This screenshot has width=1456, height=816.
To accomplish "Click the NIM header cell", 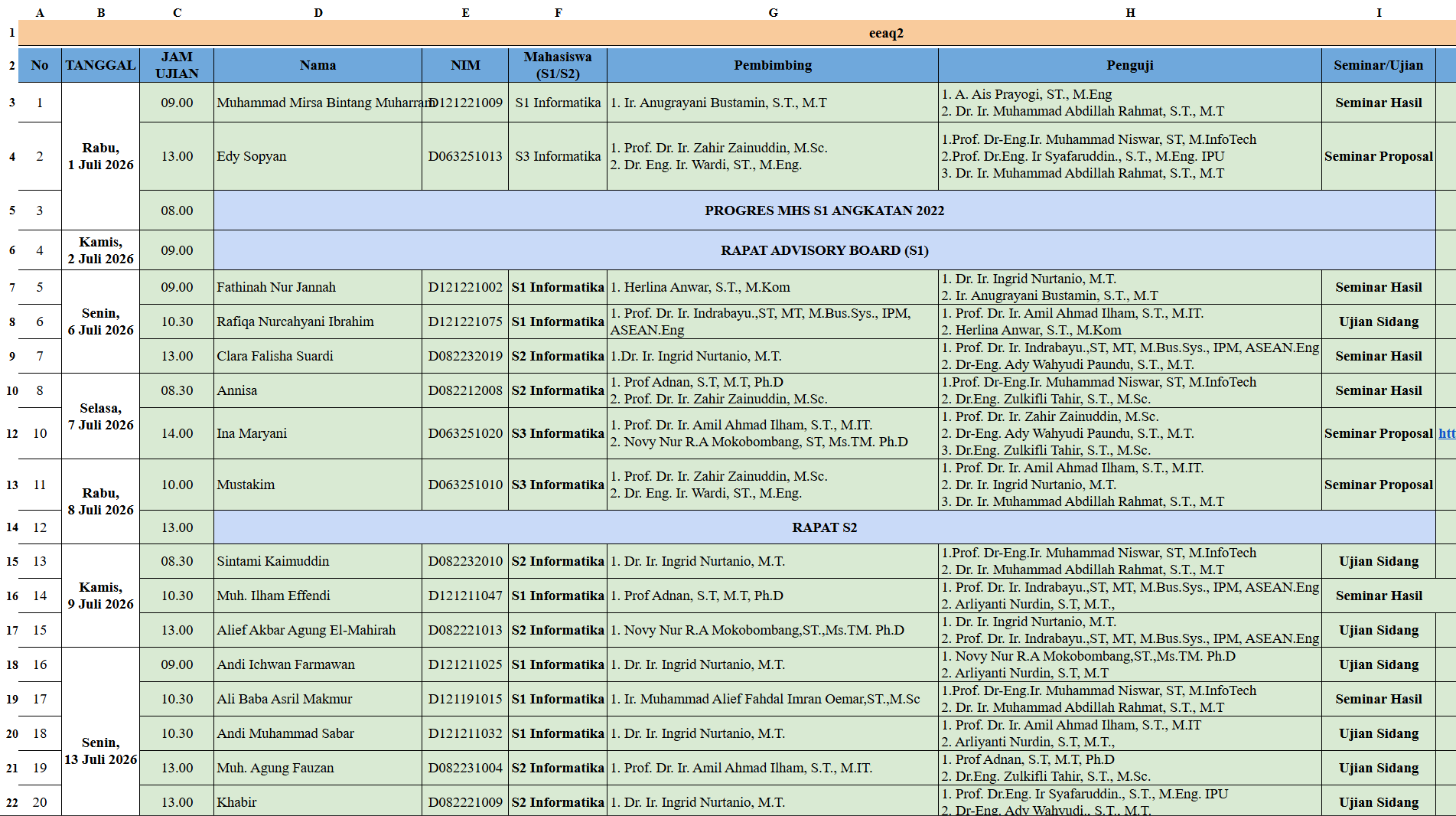I will (x=465, y=65).
